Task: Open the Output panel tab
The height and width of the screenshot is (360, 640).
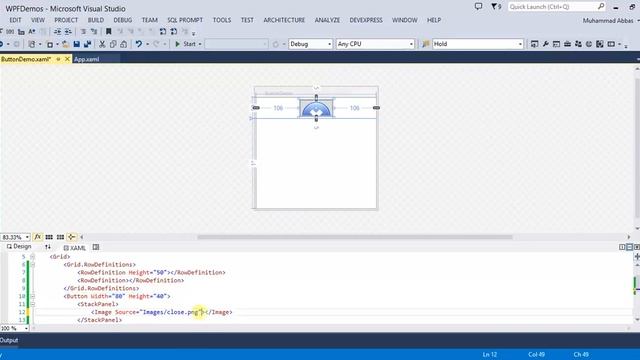Action: (9, 340)
